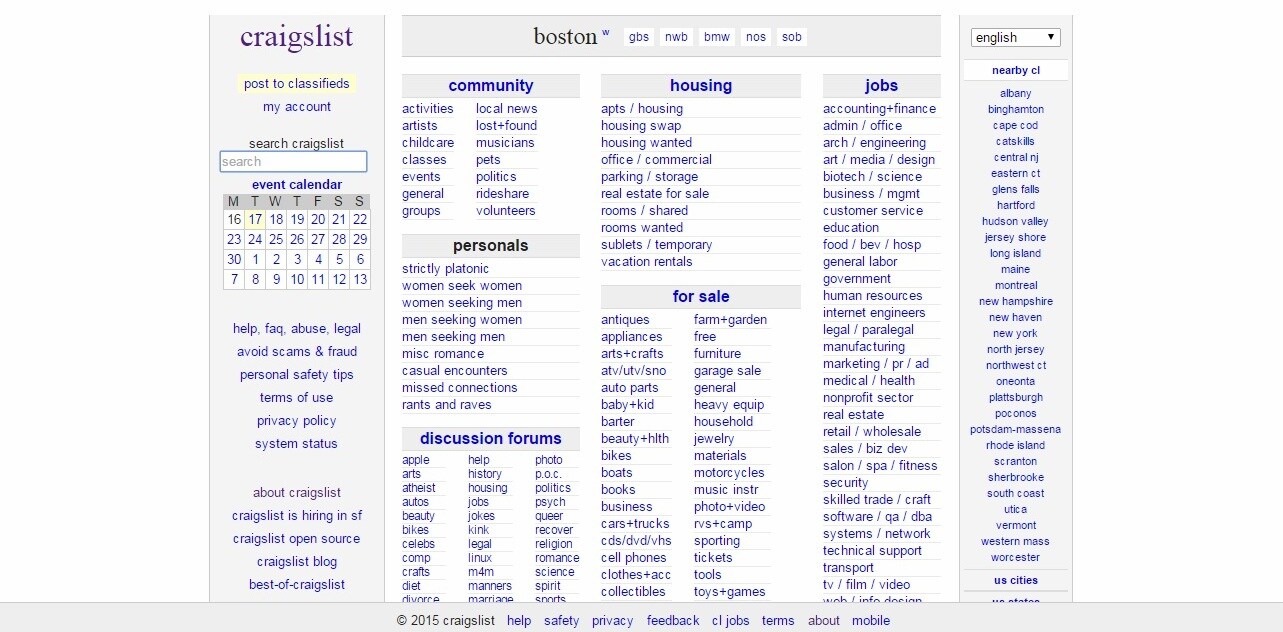
Task: Open the community section header
Action: click(x=491, y=86)
